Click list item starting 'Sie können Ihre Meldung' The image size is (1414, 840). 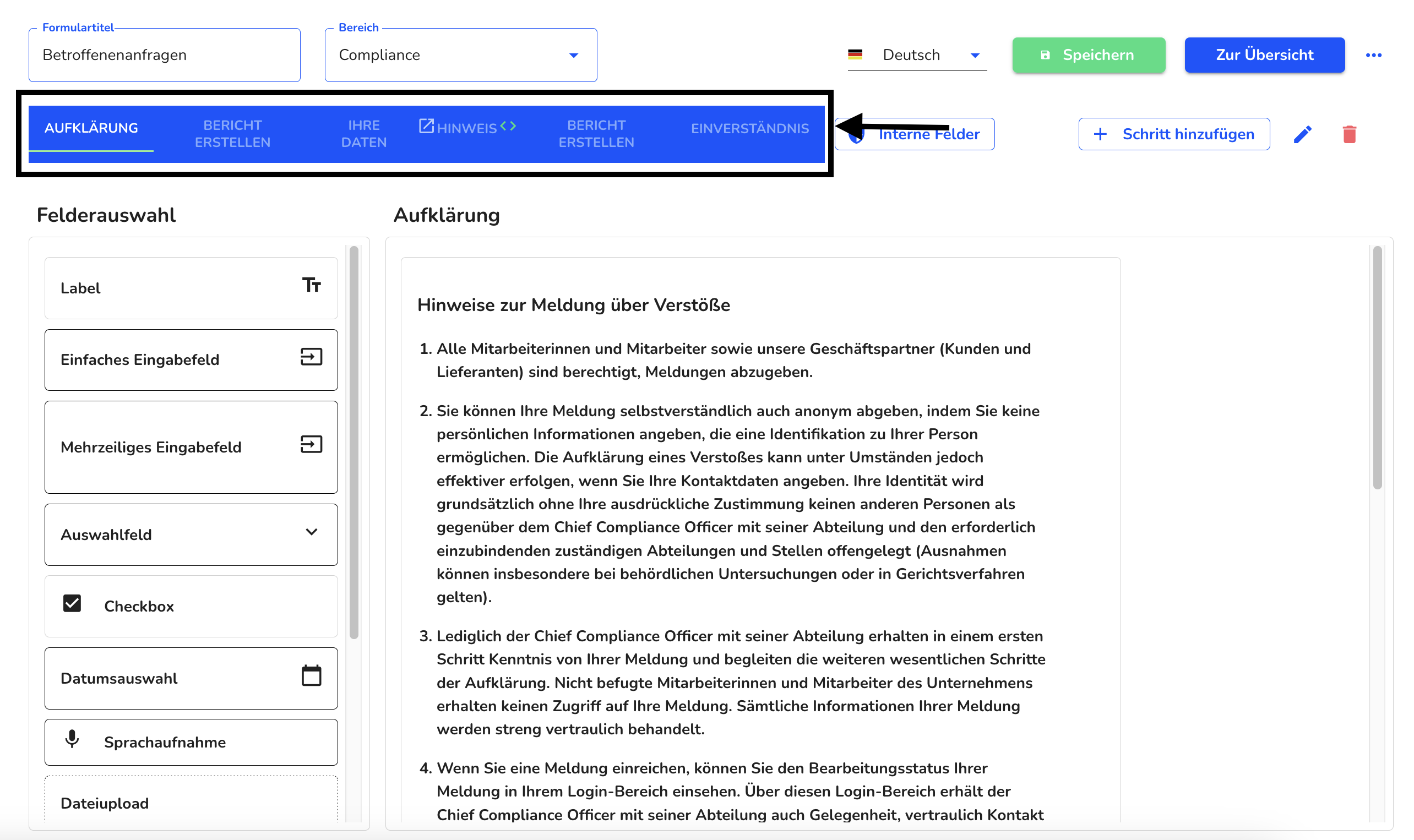(738, 504)
